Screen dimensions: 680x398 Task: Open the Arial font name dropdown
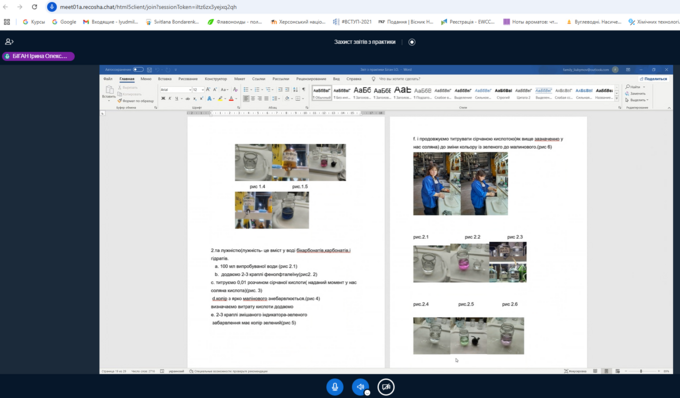point(176,89)
